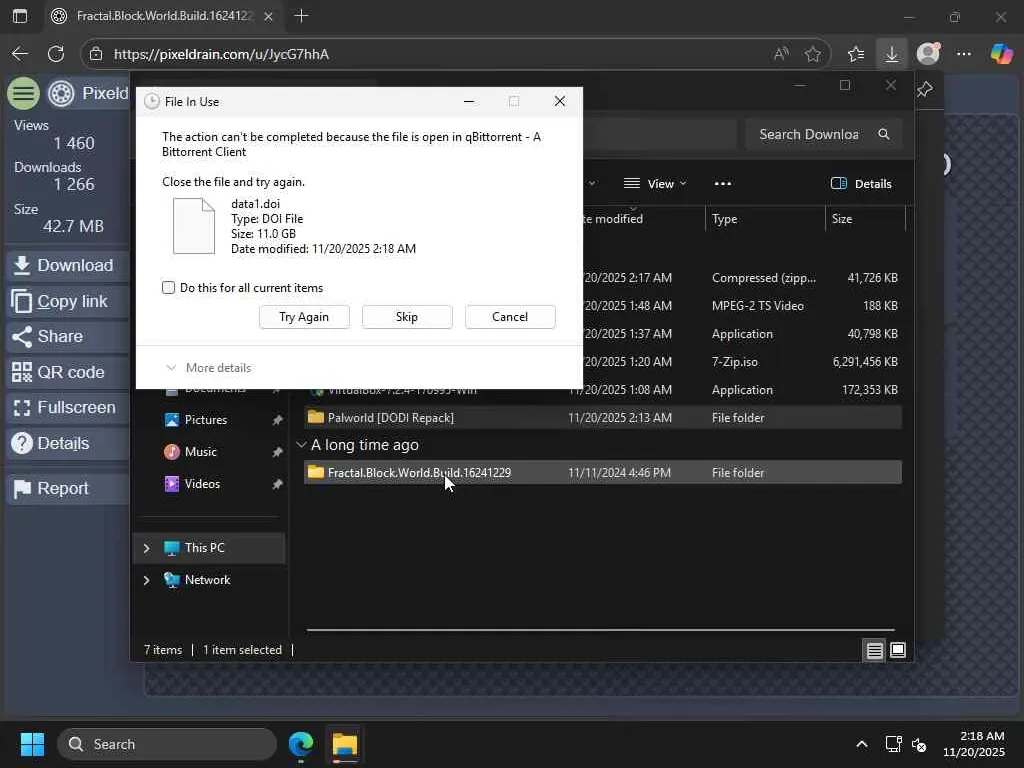This screenshot has width=1024, height=768.
Task: Click the search magnifier icon in Explorer
Action: (884, 134)
